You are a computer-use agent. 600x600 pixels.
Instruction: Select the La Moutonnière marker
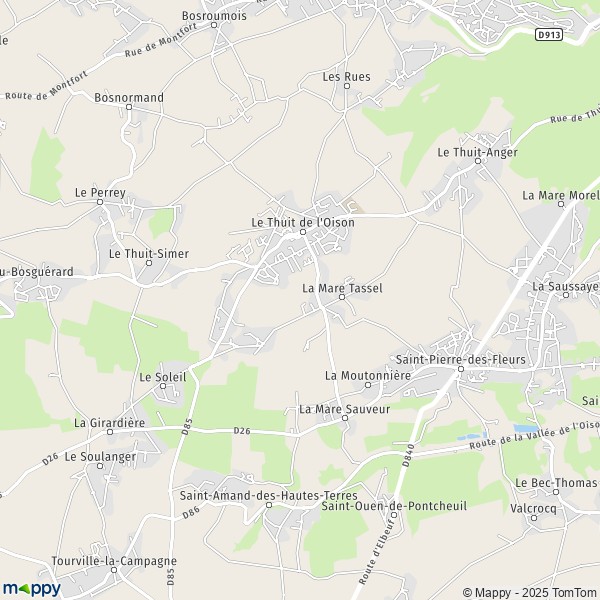tap(368, 385)
